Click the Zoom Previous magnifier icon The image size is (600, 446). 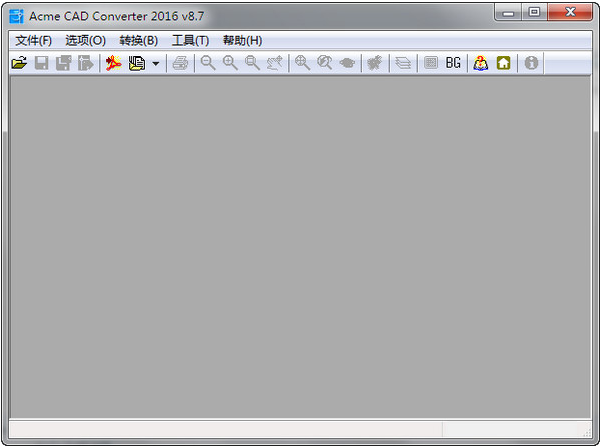[x=324, y=63]
